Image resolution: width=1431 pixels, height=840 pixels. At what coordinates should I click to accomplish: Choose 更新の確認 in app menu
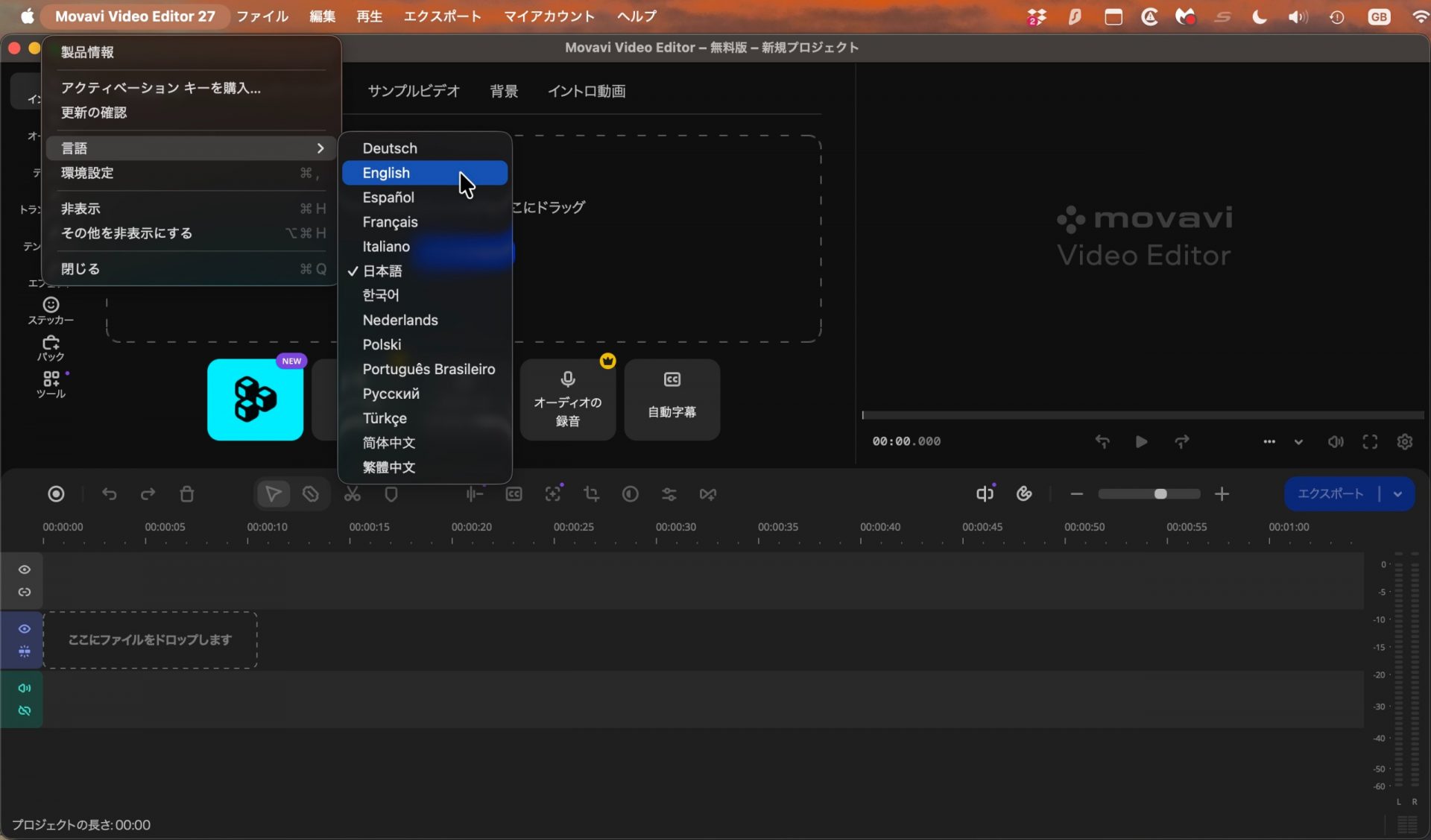[191, 113]
